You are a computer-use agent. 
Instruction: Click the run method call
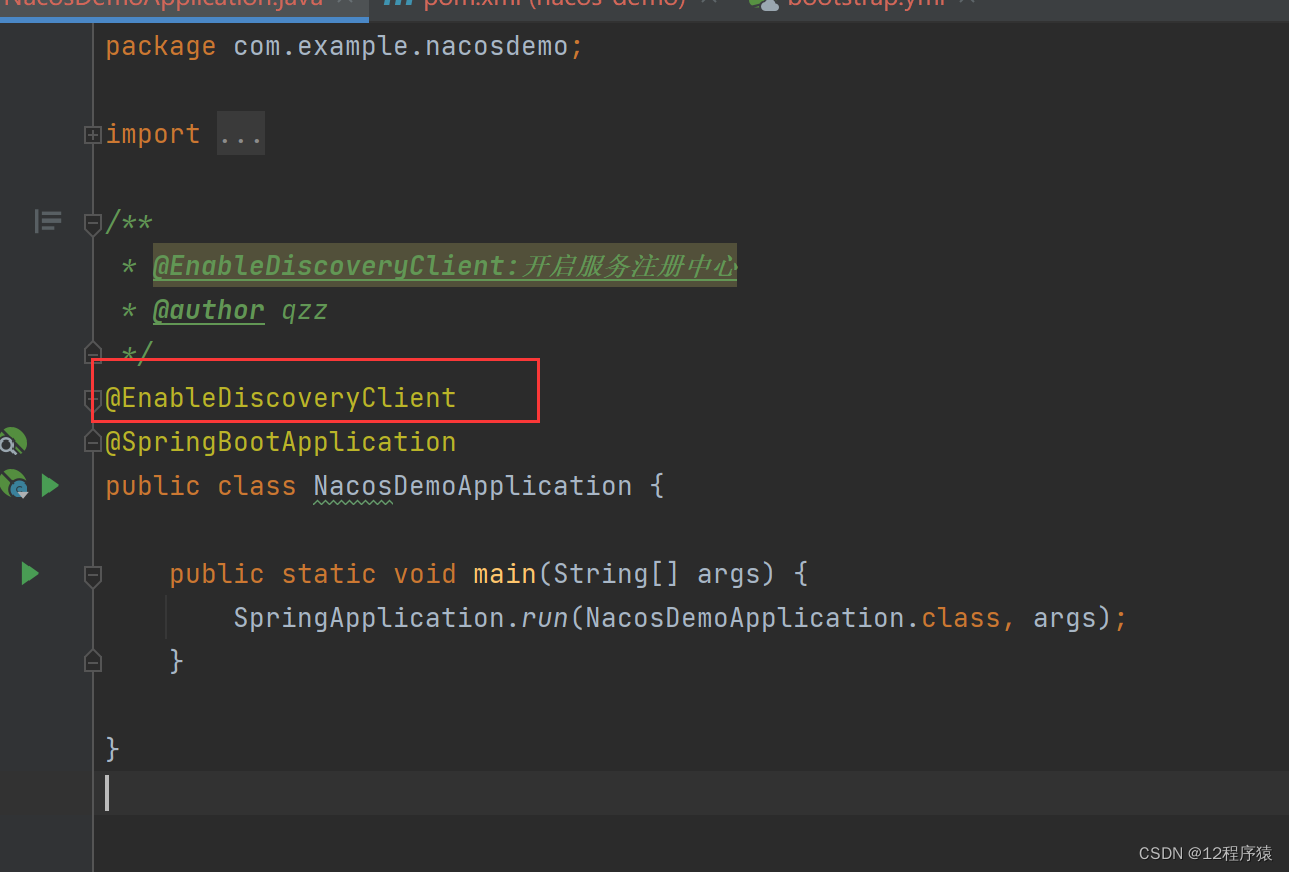(x=545, y=618)
